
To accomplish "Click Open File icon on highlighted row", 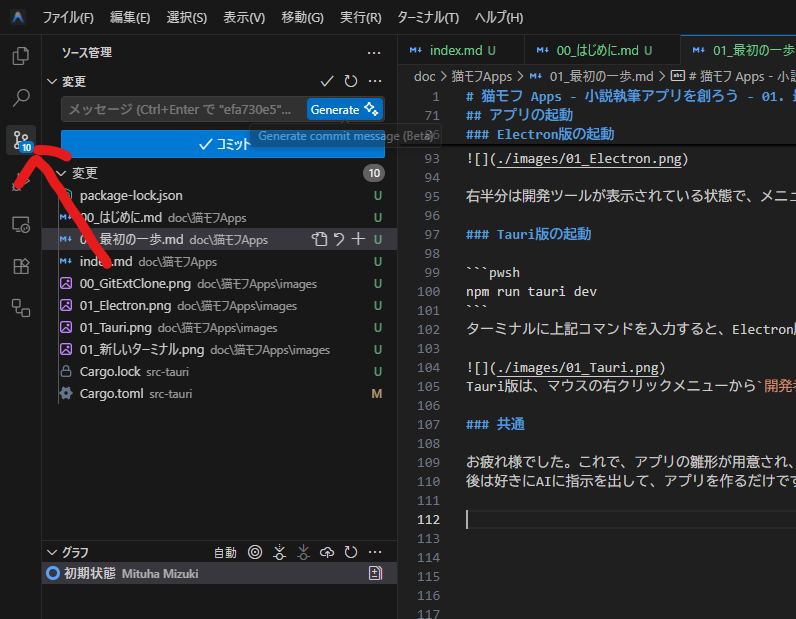I will (319, 239).
